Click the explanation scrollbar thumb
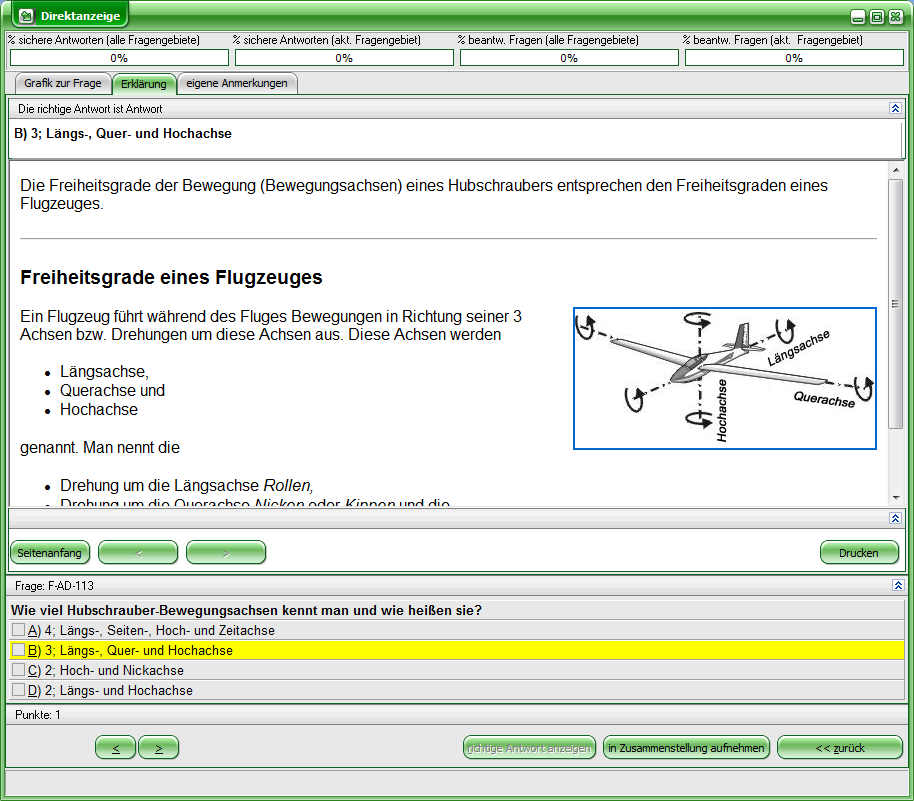Viewport: 914px width, 801px height. tap(896, 304)
